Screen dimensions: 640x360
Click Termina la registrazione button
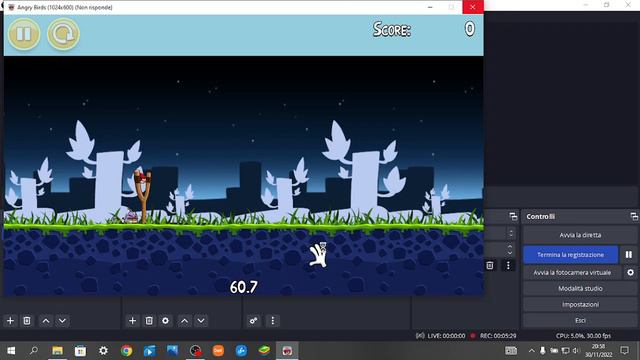click(x=571, y=255)
